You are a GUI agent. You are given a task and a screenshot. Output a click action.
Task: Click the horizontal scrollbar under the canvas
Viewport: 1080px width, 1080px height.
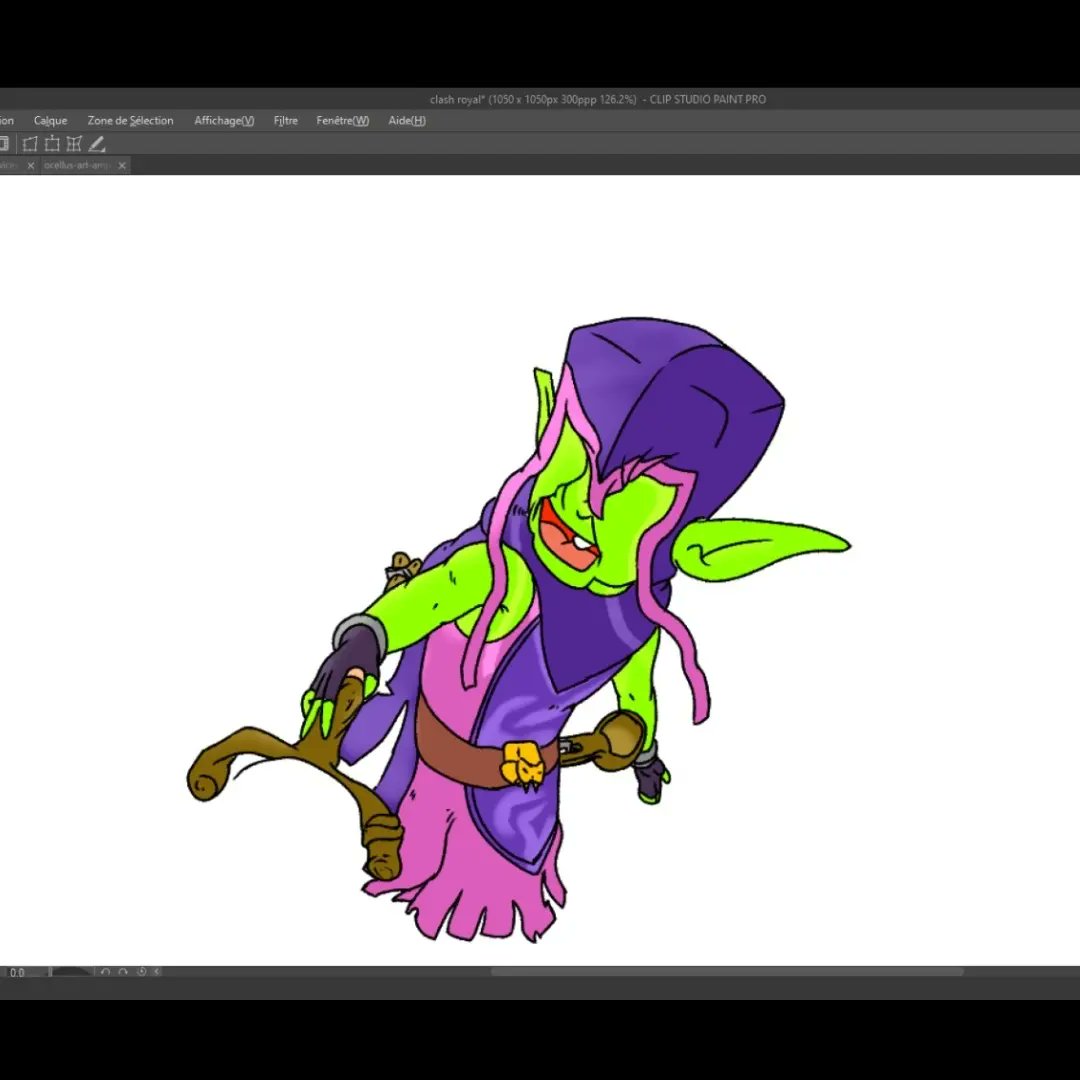pos(727,972)
